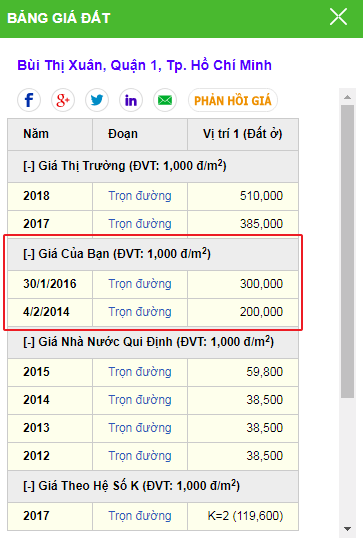The width and height of the screenshot is (363, 544).
Task: Select the Vị trí 1 (Đất ở) header
Action: click(243, 134)
